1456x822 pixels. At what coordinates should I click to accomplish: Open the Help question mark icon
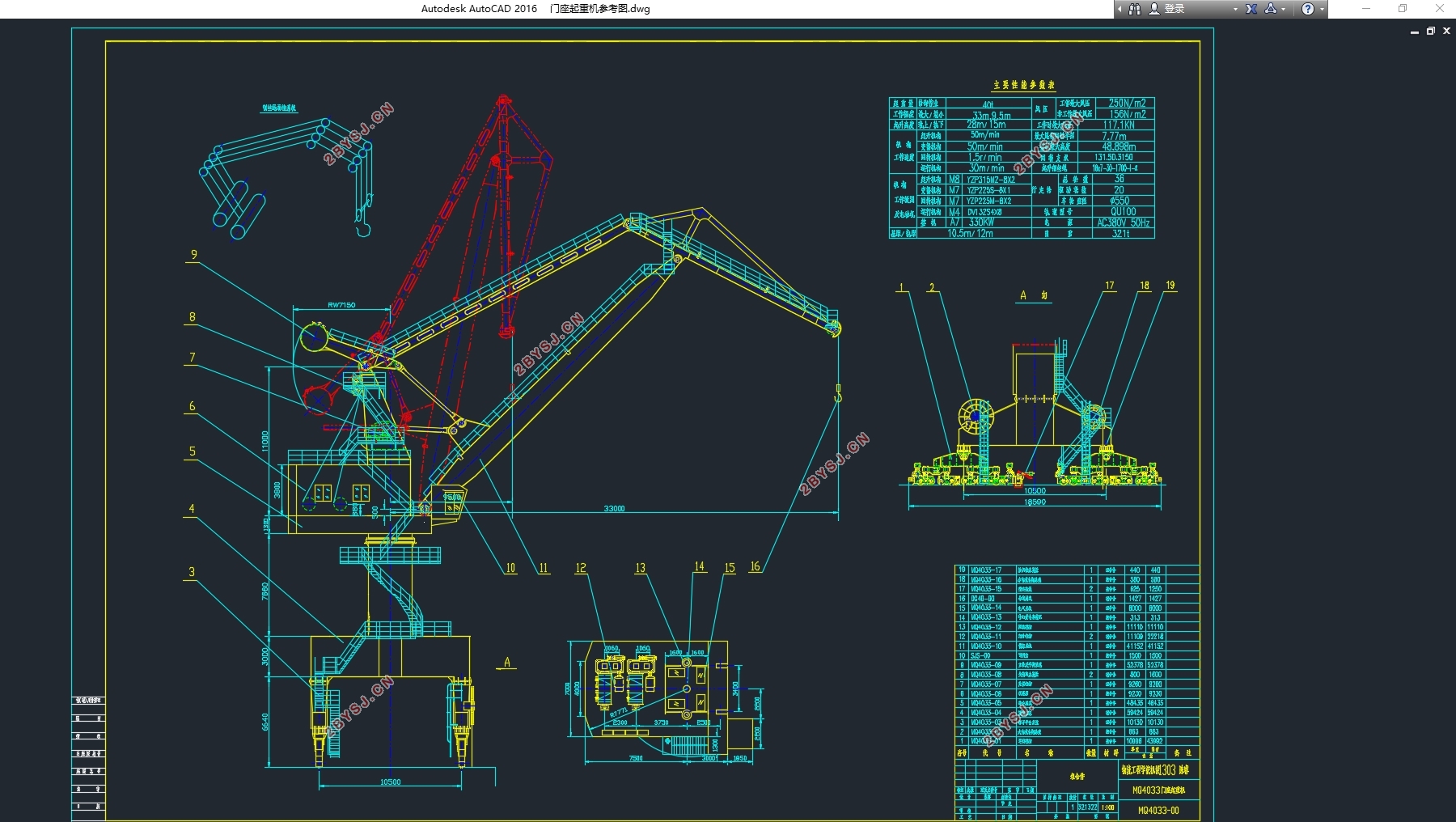click(x=1308, y=9)
